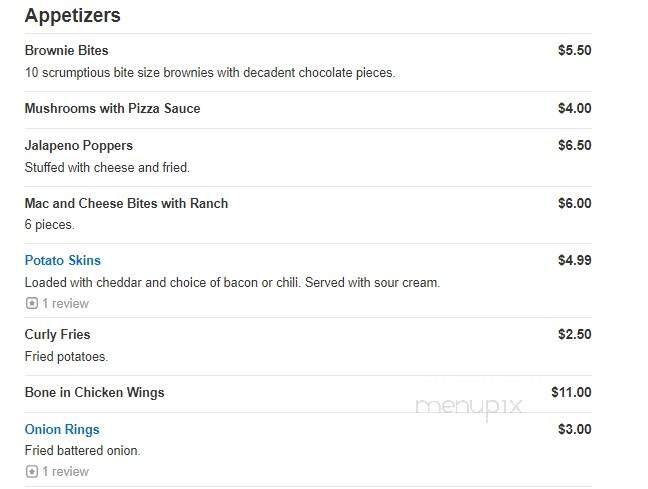648x489 pixels.
Task: Select the Bone in Chicken Wings item
Action: tap(94, 392)
